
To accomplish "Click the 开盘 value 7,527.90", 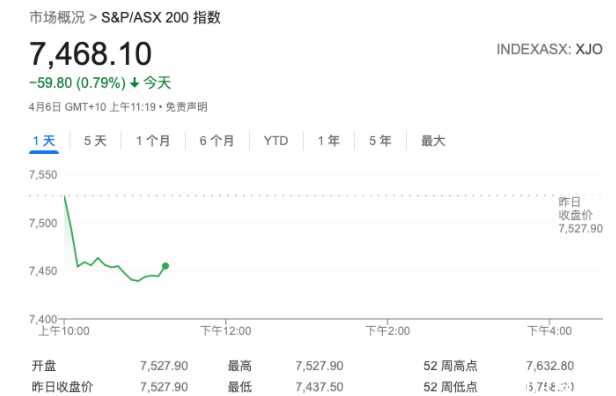I will point(164,366).
